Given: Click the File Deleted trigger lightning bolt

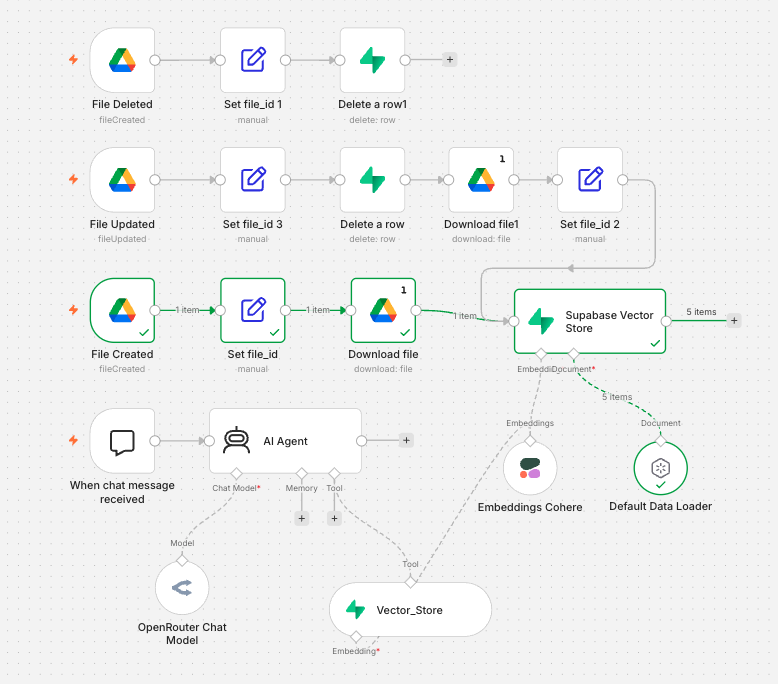Looking at the screenshot, I should 73,60.
